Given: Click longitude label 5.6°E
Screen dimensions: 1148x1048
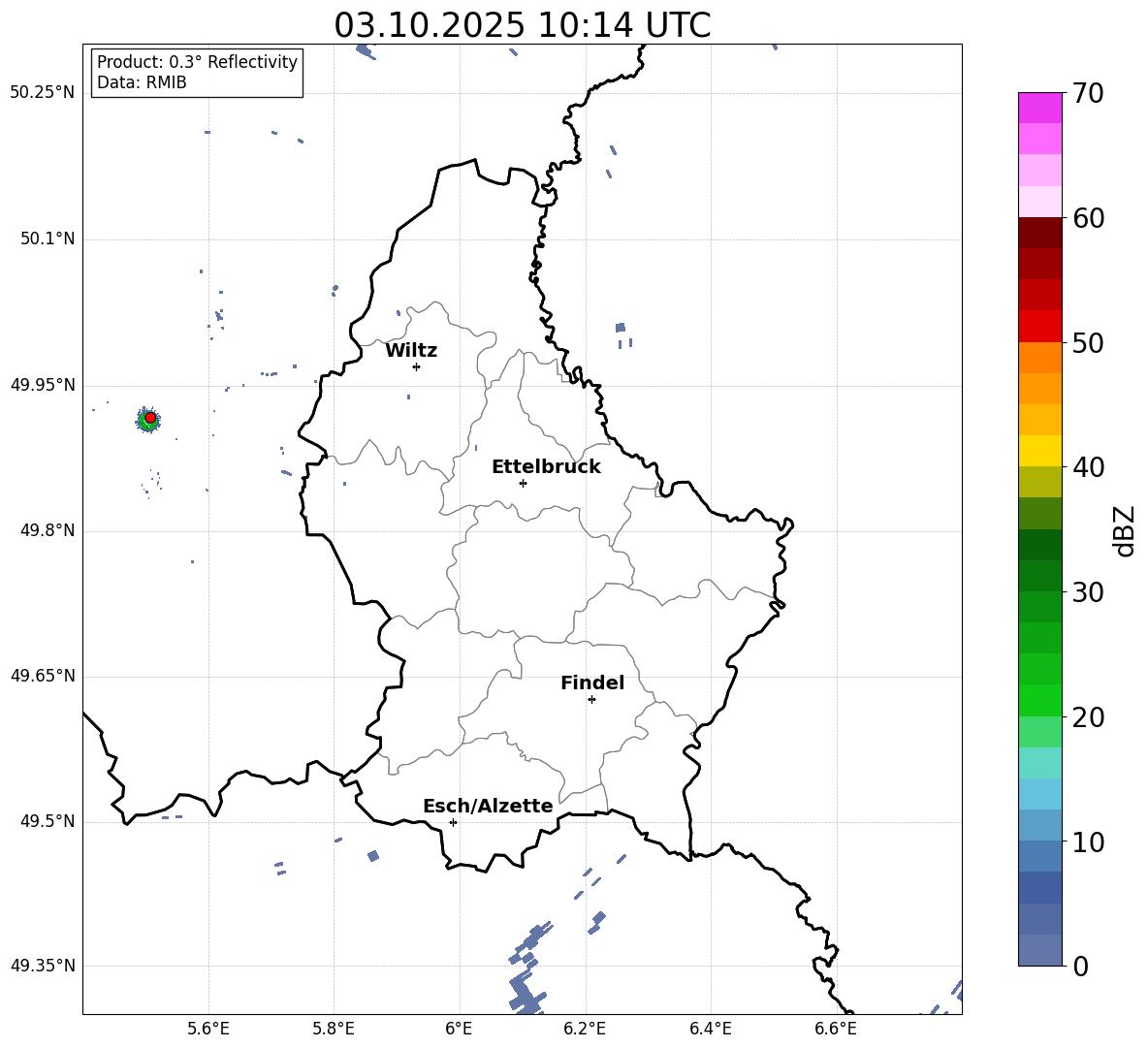Looking at the screenshot, I should click(208, 1030).
